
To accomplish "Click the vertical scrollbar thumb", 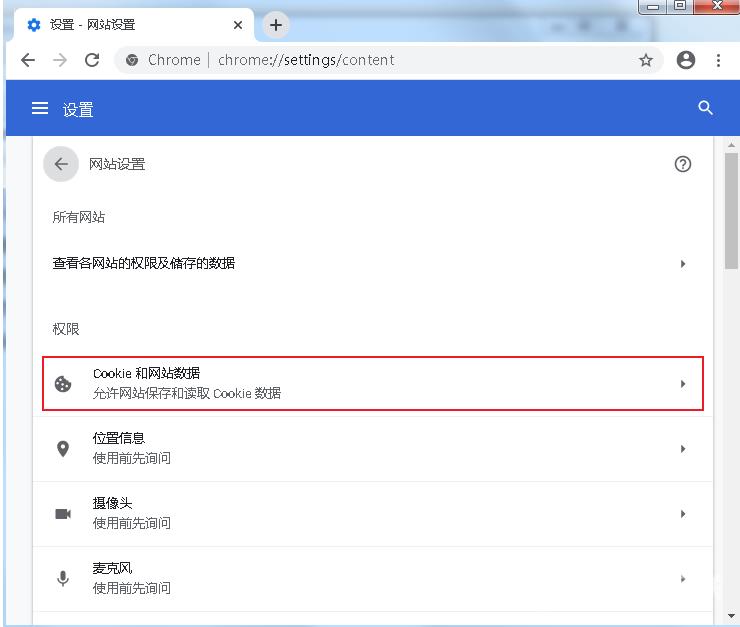I will tap(731, 210).
